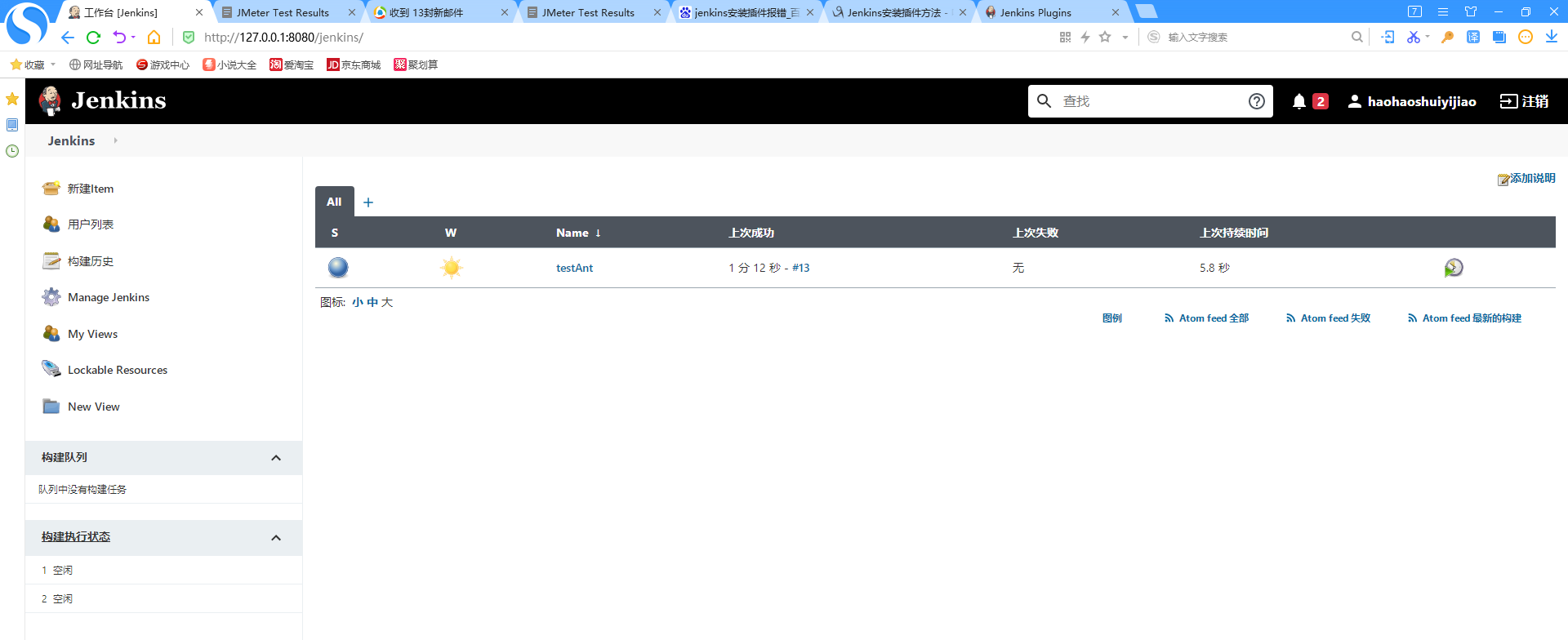Open My Views icon
Image resolution: width=1568 pixels, height=640 pixels.
[x=51, y=334]
